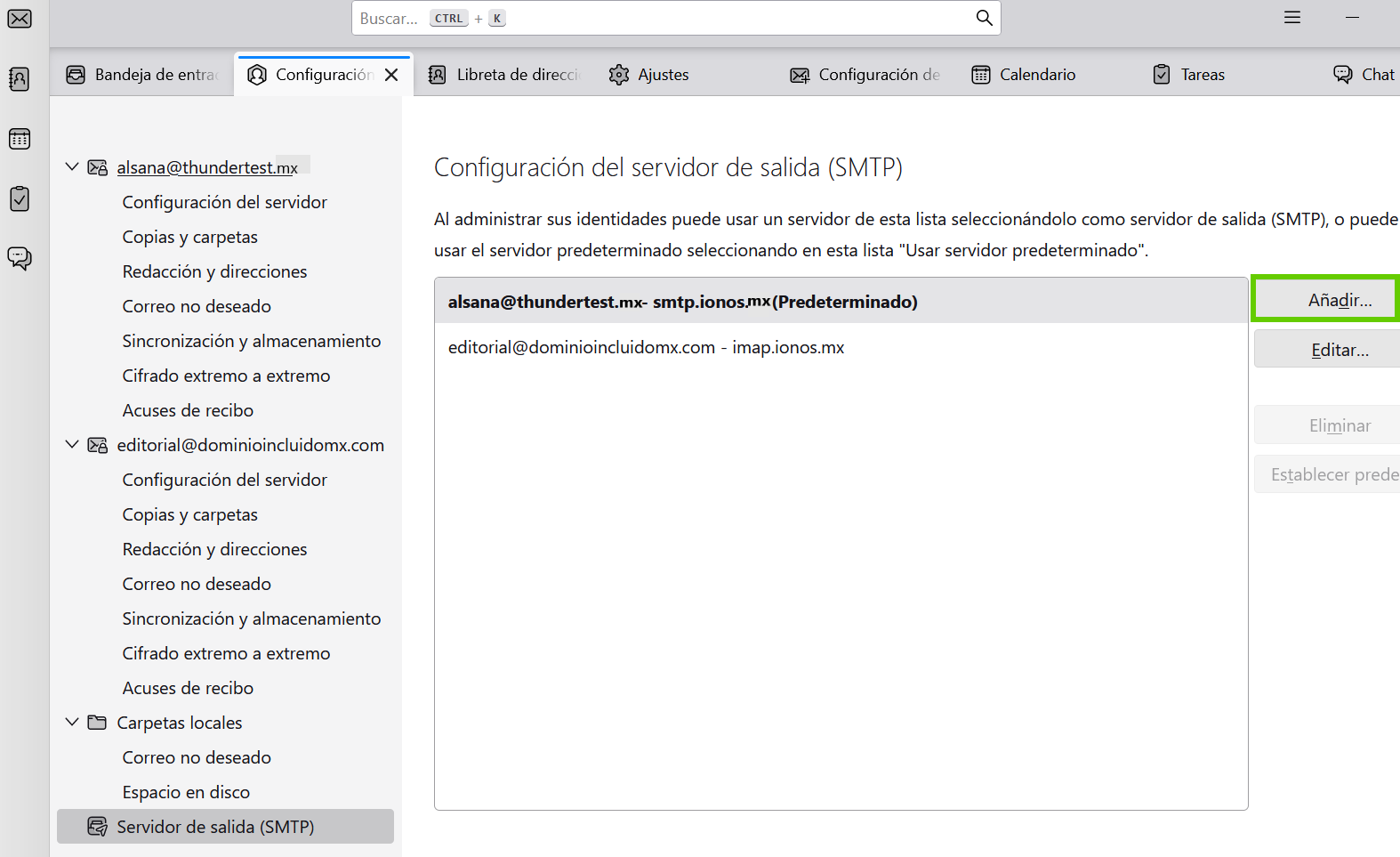Select the alsana@thundertest.mx account
The height and width of the screenshot is (857, 1400).
[x=207, y=167]
